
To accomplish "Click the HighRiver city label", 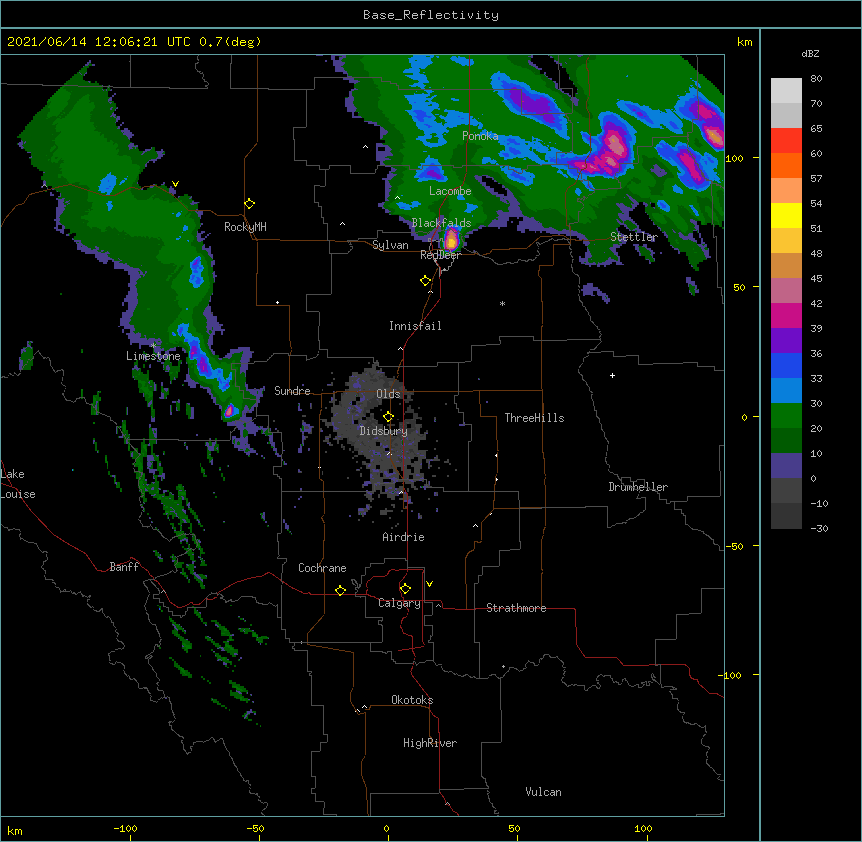I will 430,743.
